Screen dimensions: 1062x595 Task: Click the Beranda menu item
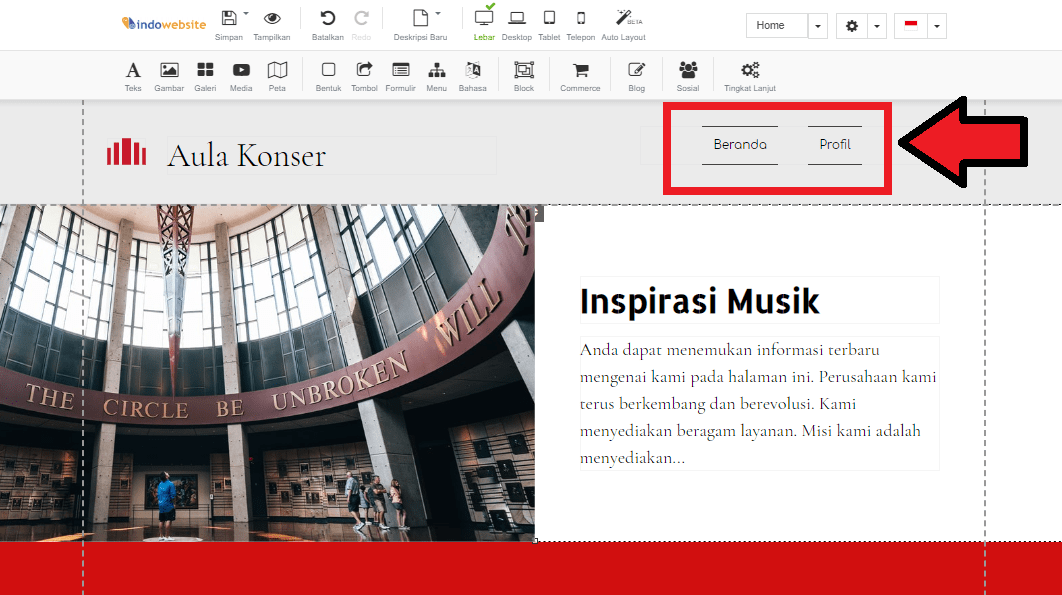(x=740, y=145)
